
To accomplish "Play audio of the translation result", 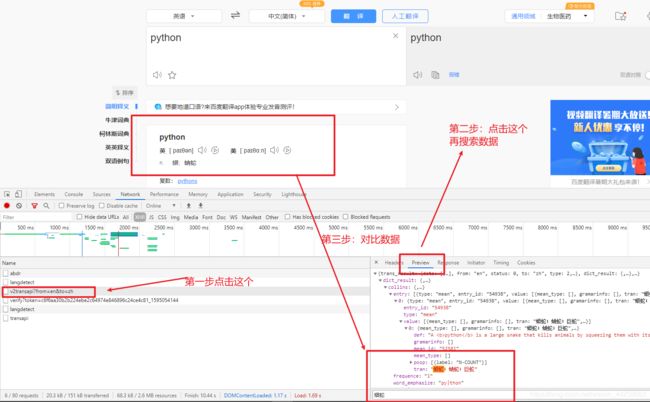I will point(417,75).
